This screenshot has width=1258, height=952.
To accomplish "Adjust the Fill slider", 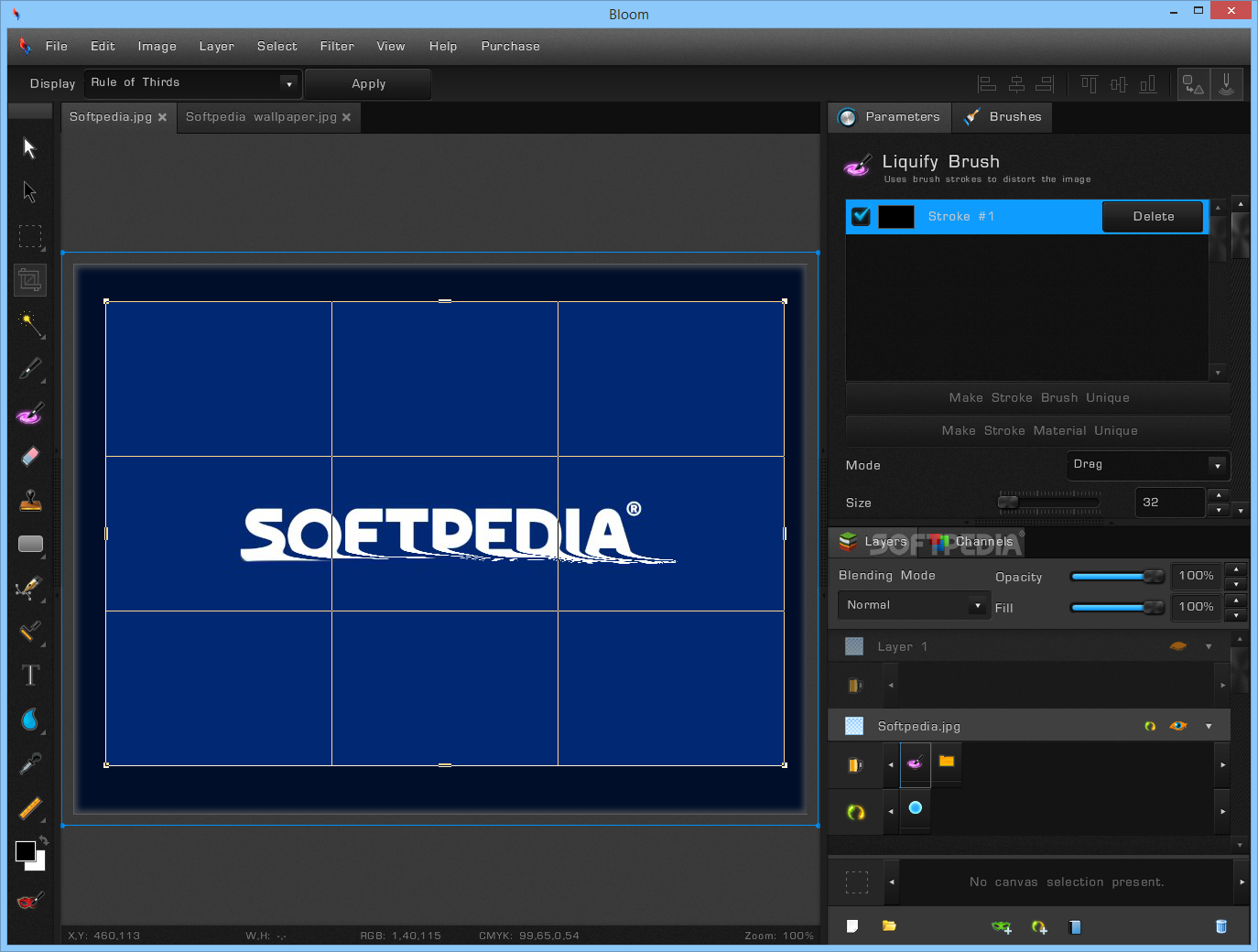I will pyautogui.click(x=1117, y=608).
